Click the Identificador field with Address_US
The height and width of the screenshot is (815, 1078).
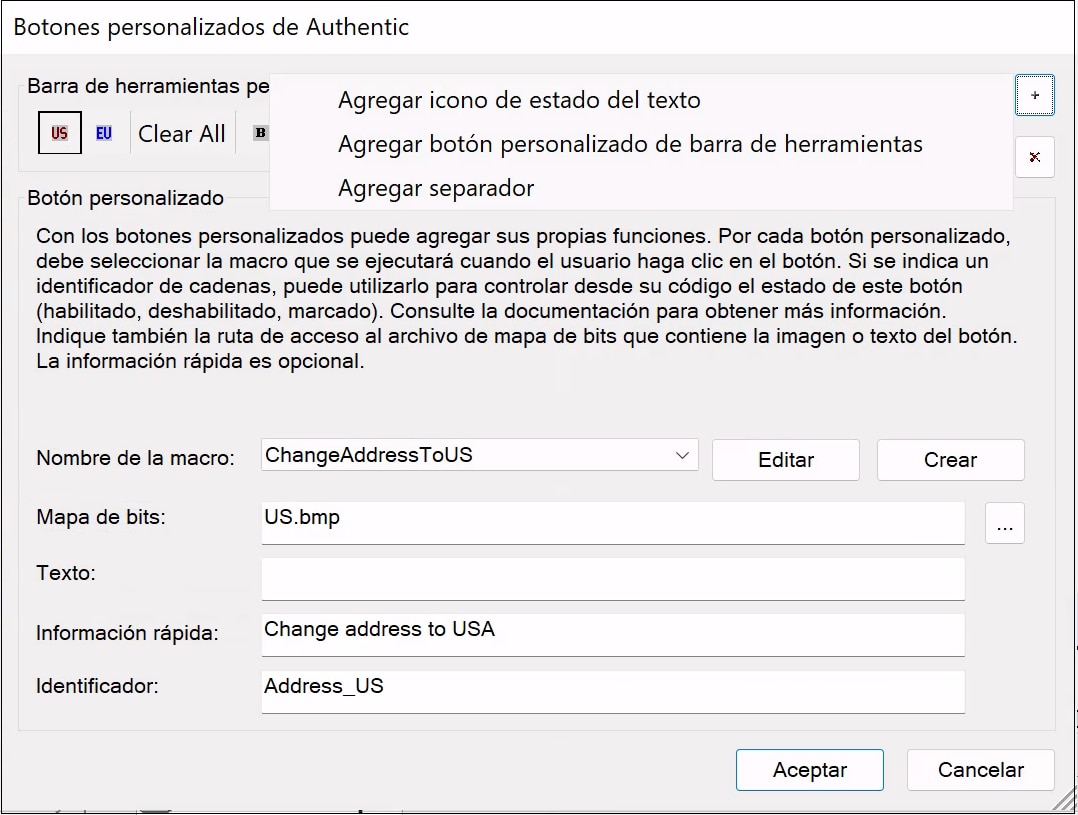(612, 690)
